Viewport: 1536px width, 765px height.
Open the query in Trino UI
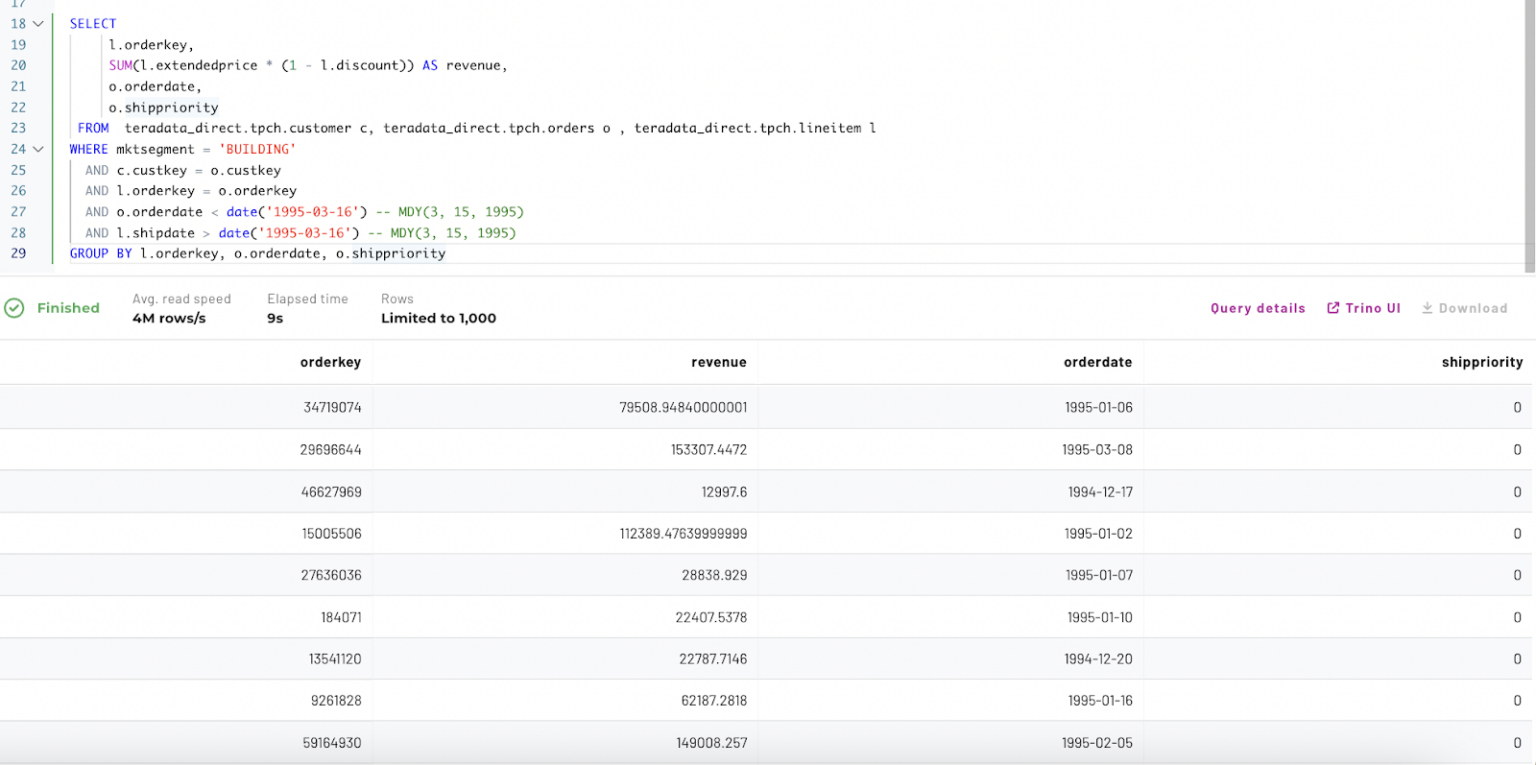coord(1371,308)
